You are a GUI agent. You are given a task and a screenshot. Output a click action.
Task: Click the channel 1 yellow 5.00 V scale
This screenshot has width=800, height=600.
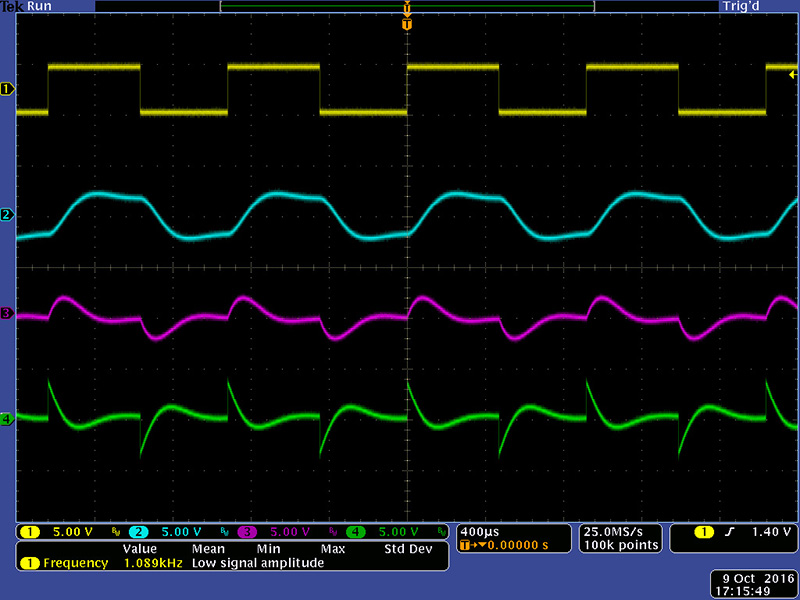(73, 532)
